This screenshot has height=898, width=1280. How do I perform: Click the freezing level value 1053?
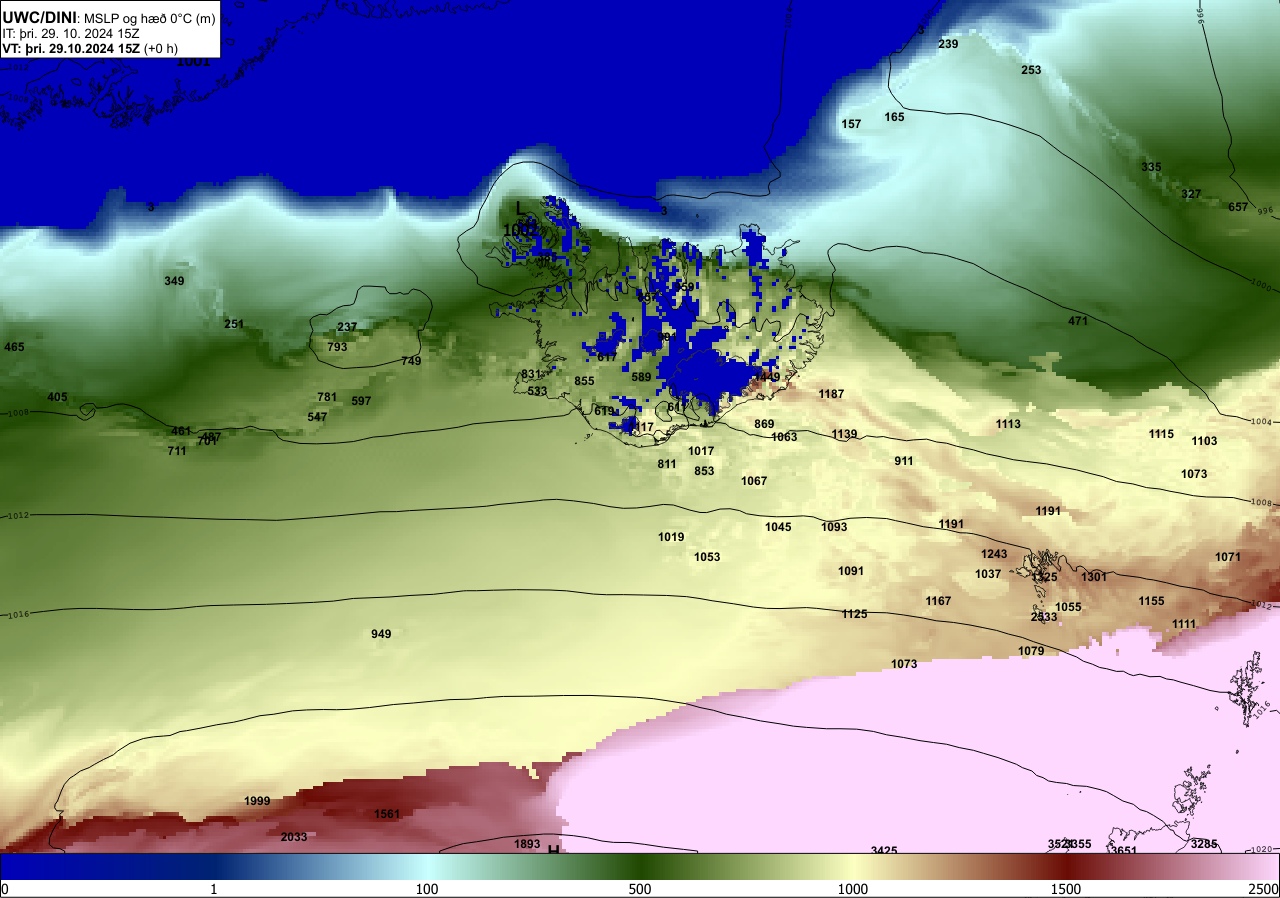point(707,557)
